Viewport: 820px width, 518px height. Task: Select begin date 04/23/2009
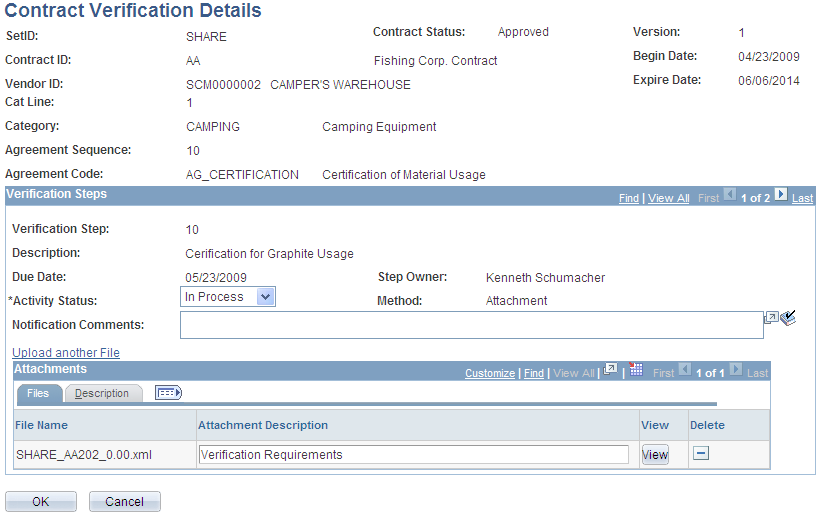tap(769, 56)
